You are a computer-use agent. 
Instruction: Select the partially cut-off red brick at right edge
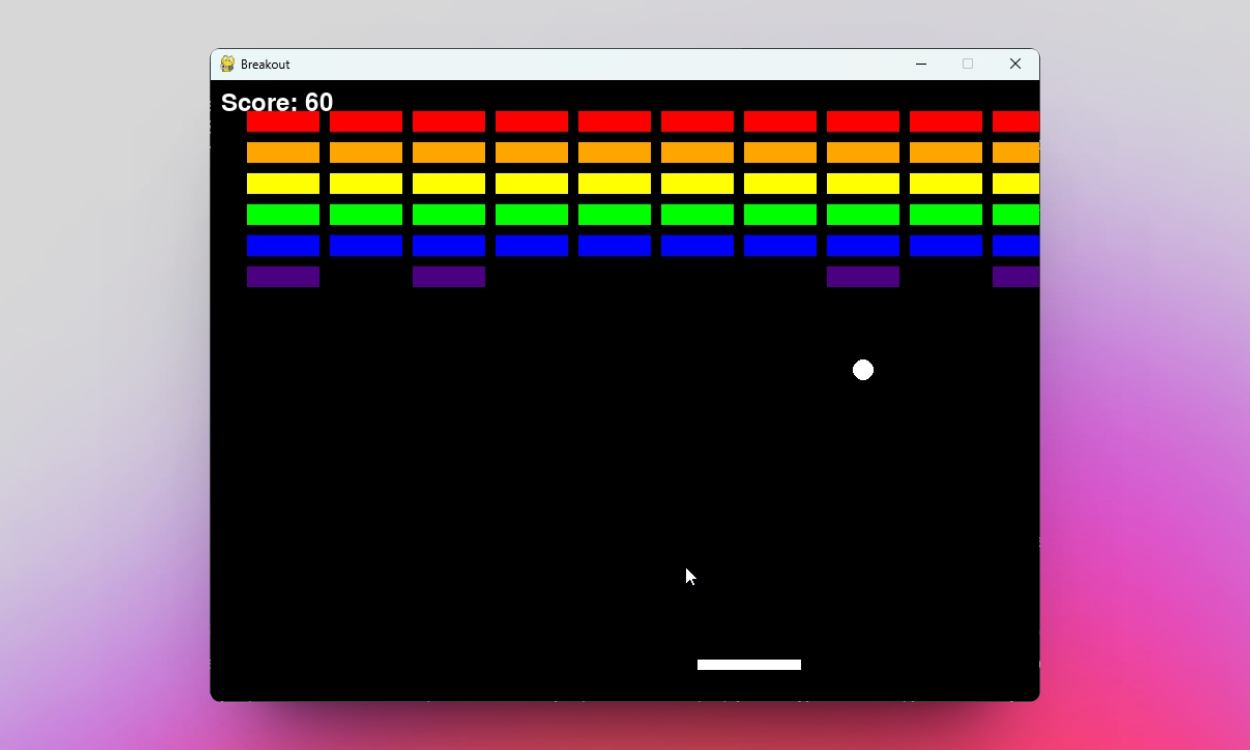tap(1016, 122)
